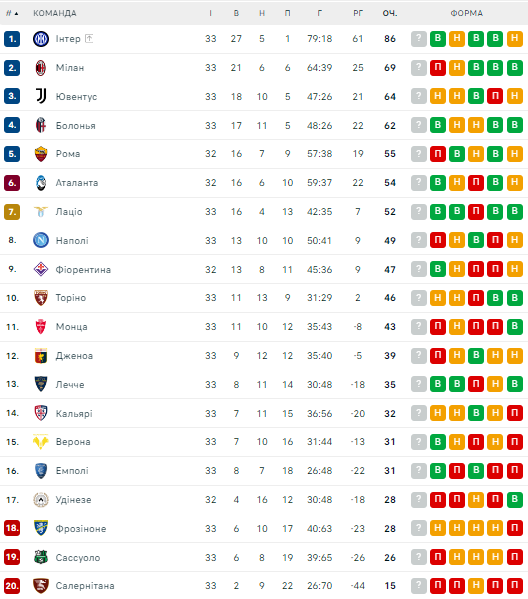Select the Verona club logo
The height and width of the screenshot is (599, 528).
pyautogui.click(x=41, y=442)
